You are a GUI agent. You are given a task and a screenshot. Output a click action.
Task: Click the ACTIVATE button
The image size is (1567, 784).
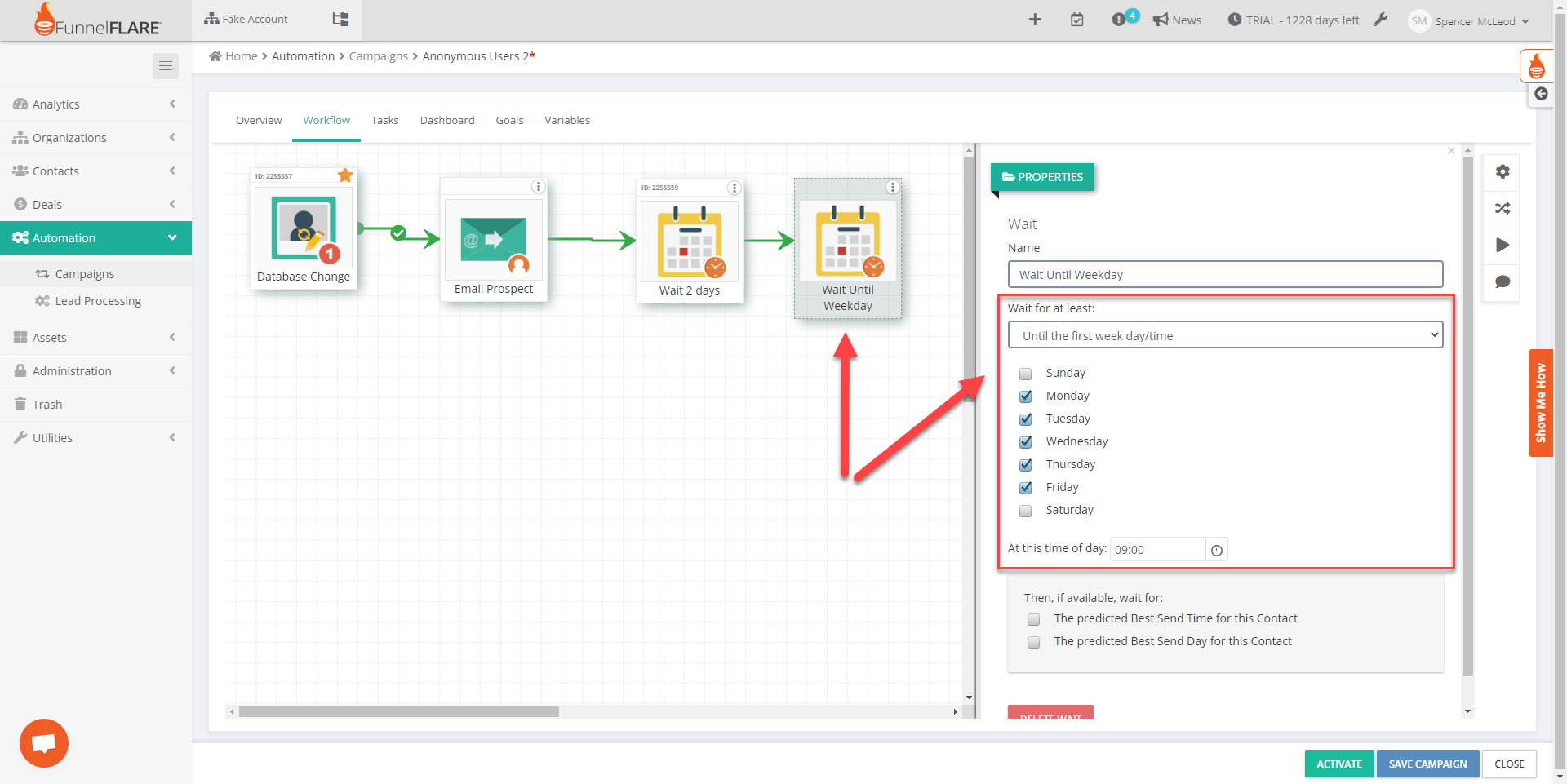1338,764
